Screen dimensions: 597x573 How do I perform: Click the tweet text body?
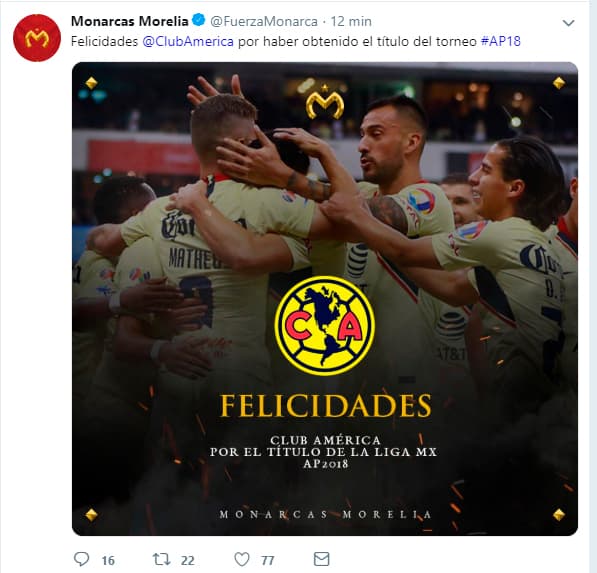point(295,41)
